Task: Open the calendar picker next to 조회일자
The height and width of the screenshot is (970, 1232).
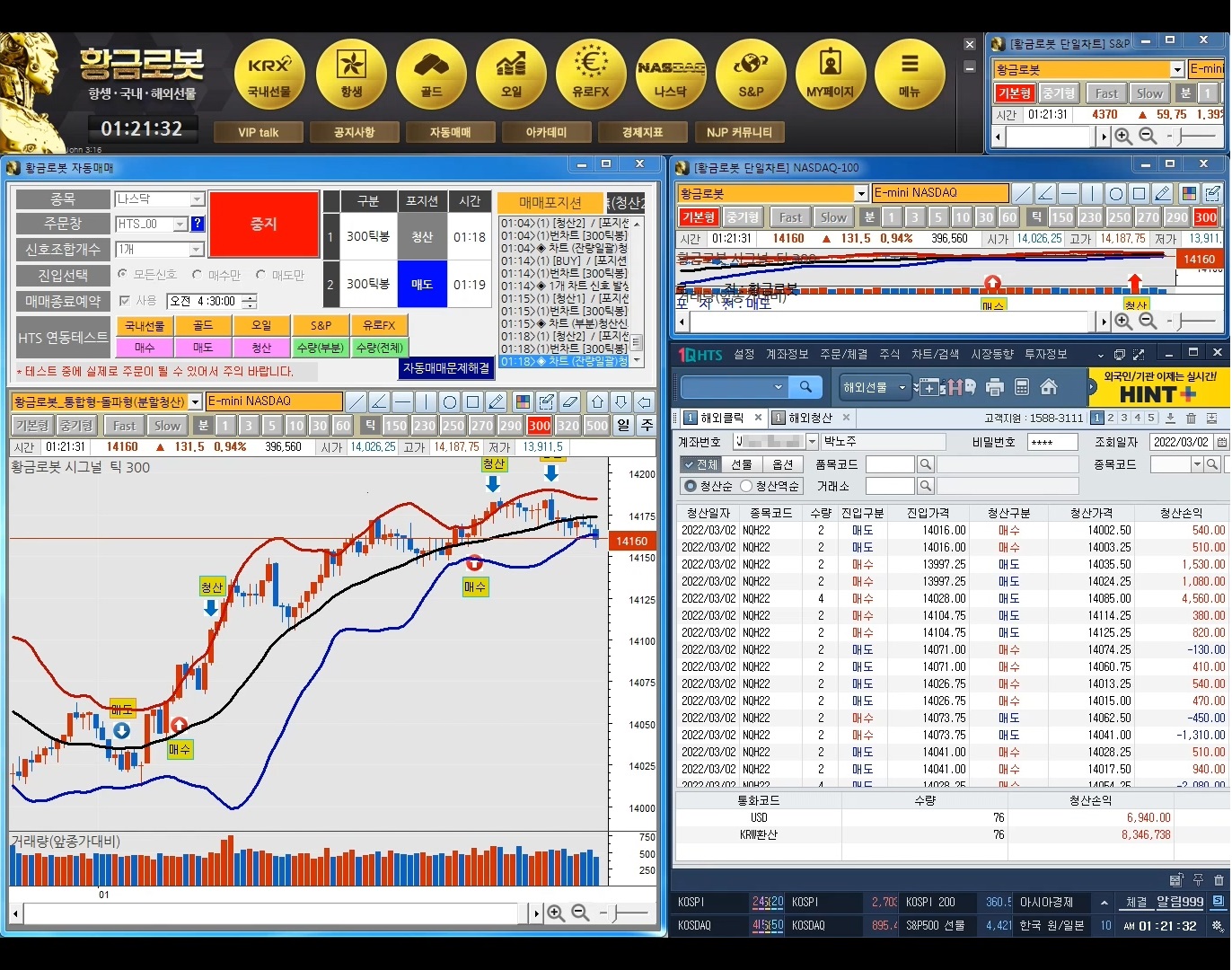Action: click(1222, 442)
